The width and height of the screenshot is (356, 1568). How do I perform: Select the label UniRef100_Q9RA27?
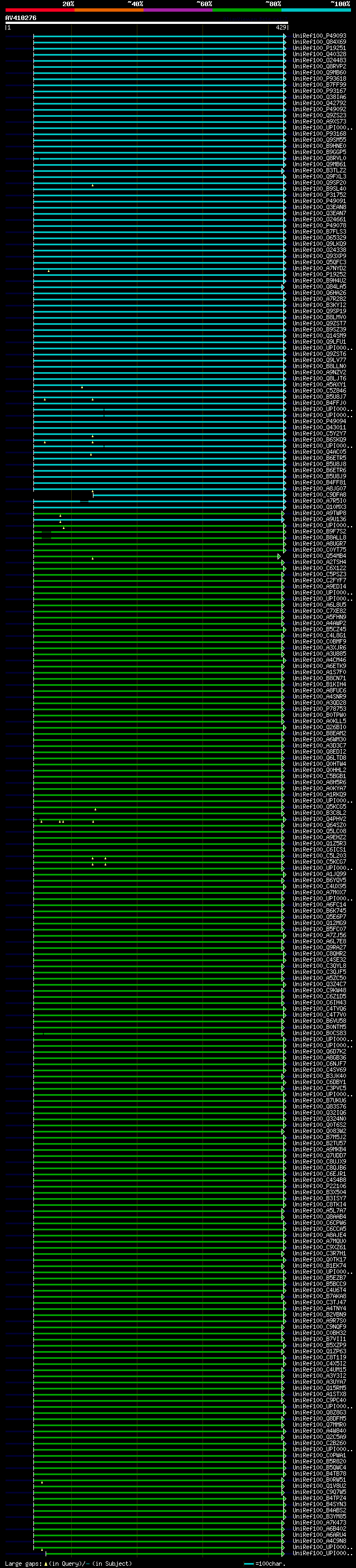tap(319, 948)
